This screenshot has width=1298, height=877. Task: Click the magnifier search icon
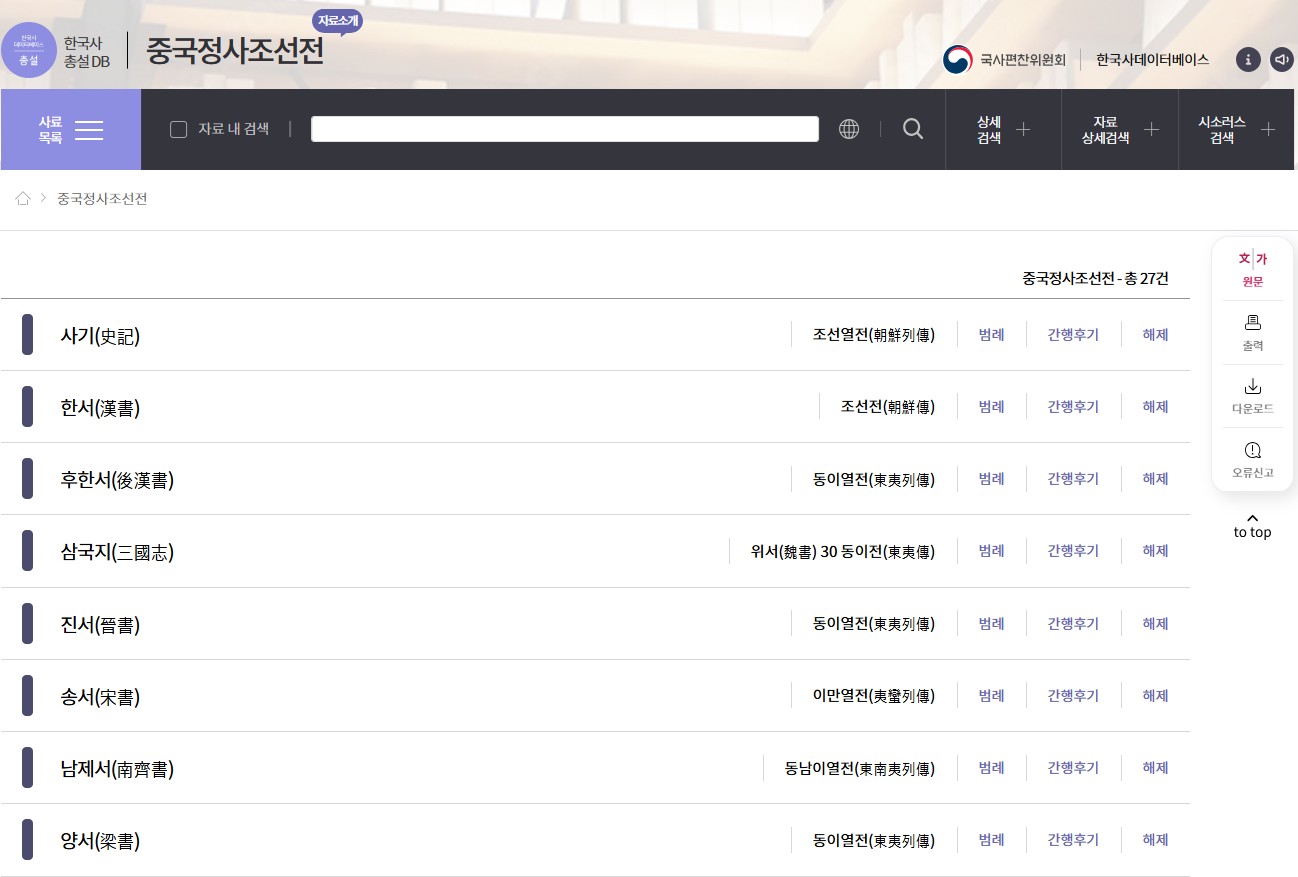(912, 129)
